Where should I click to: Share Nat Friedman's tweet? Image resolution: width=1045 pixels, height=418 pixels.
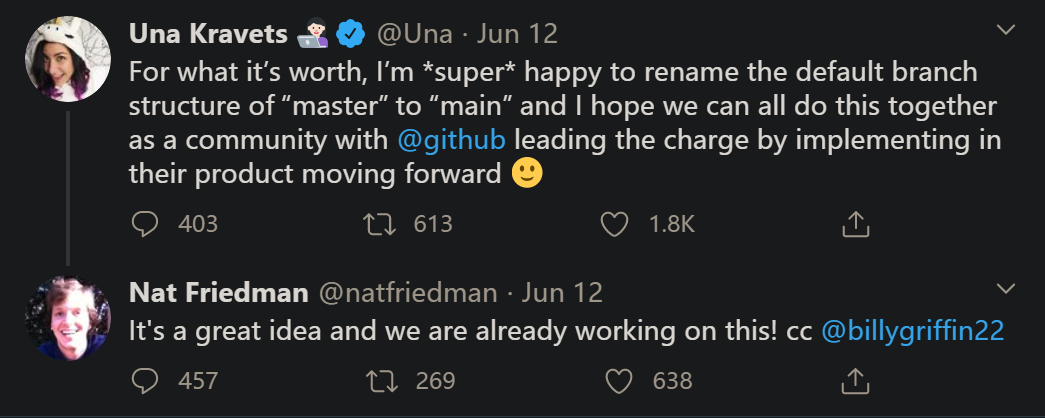(x=854, y=381)
